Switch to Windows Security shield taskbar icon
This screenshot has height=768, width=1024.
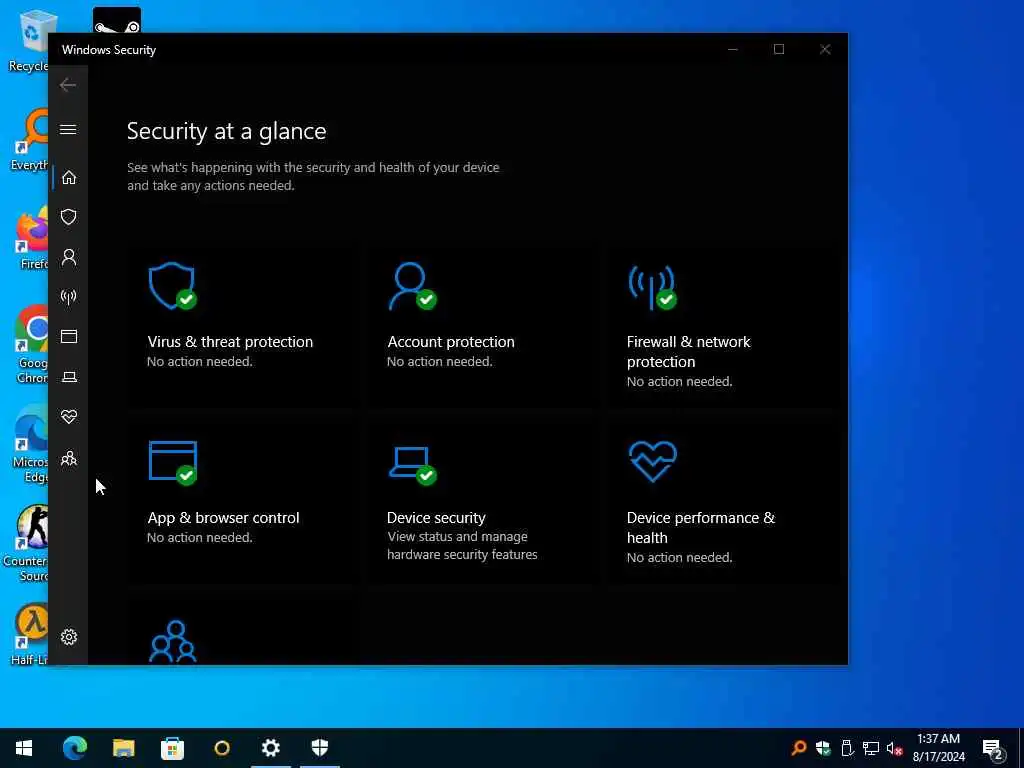319,748
